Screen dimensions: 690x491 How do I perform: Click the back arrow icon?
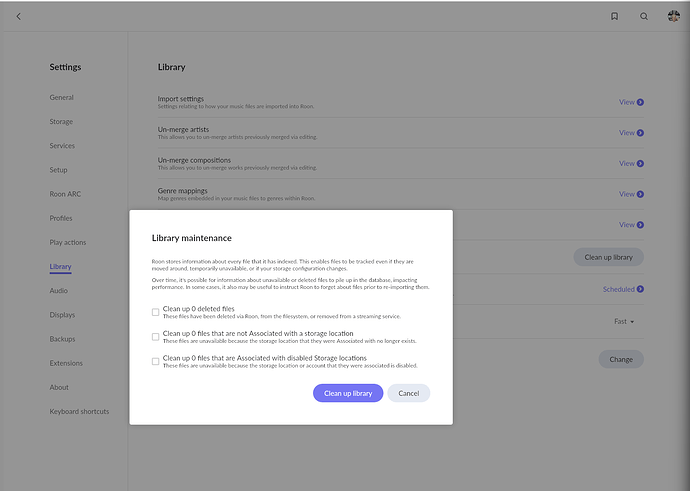18,16
